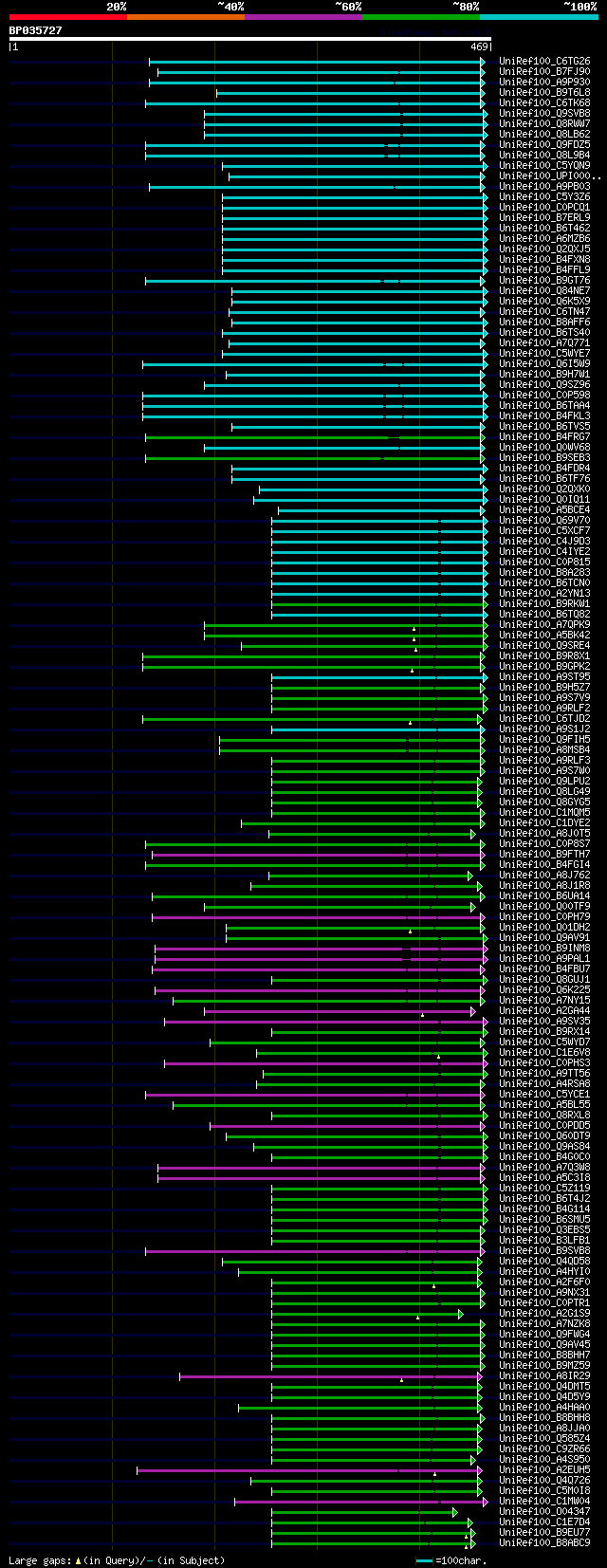The width and height of the screenshot is (607, 1568).
Task: Select the UniRef100_A2G1S9 label
Action: 544,1313
